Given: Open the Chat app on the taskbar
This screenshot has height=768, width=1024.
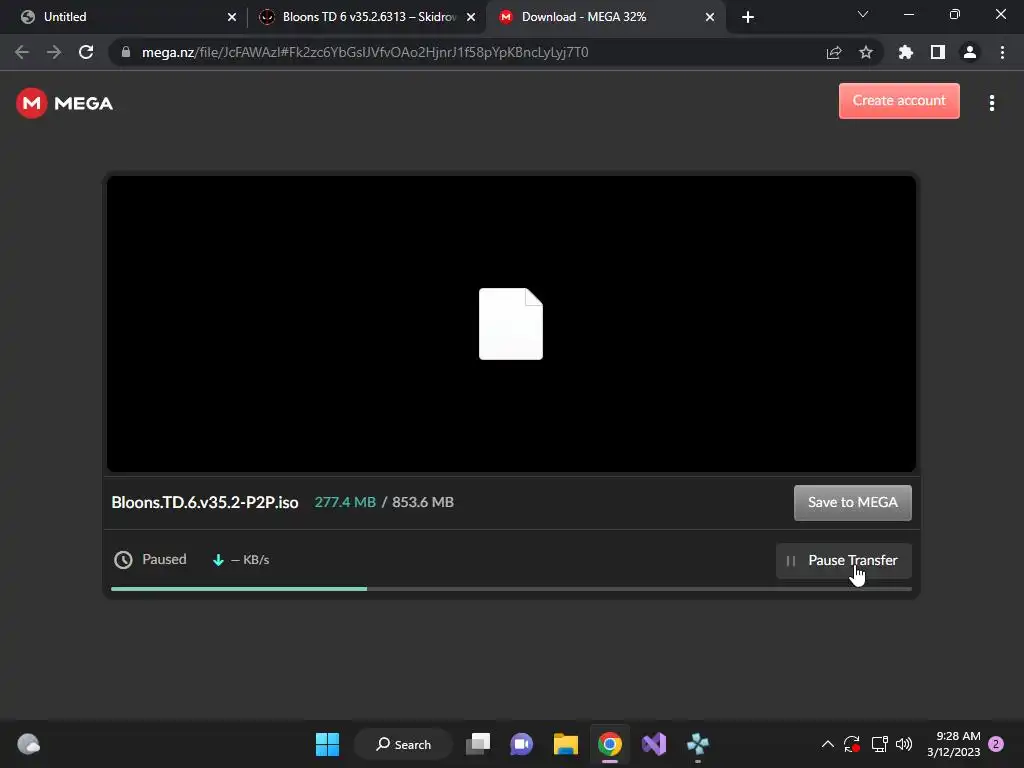Looking at the screenshot, I should tap(521, 744).
